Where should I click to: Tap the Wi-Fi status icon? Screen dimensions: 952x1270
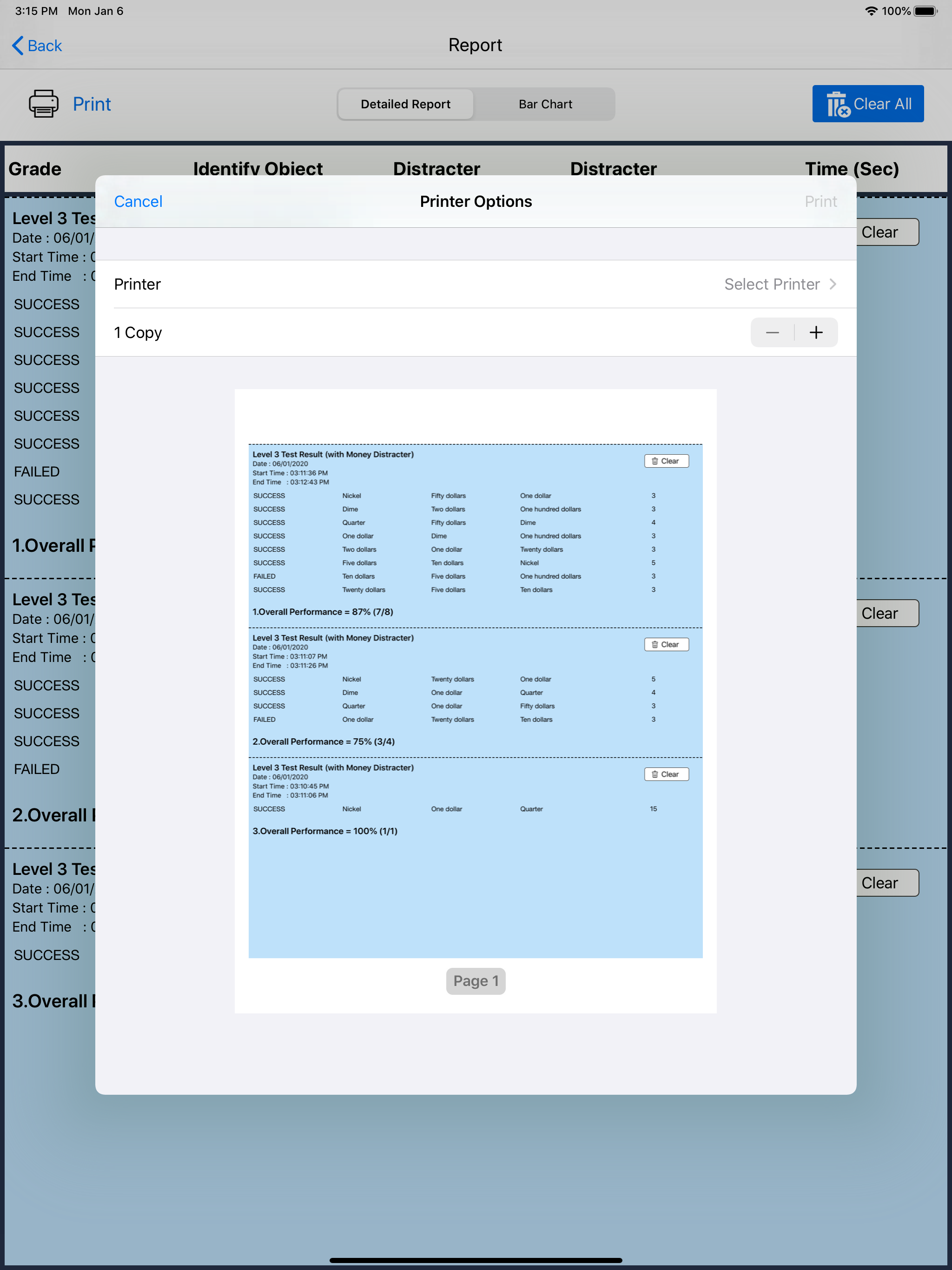point(871,11)
